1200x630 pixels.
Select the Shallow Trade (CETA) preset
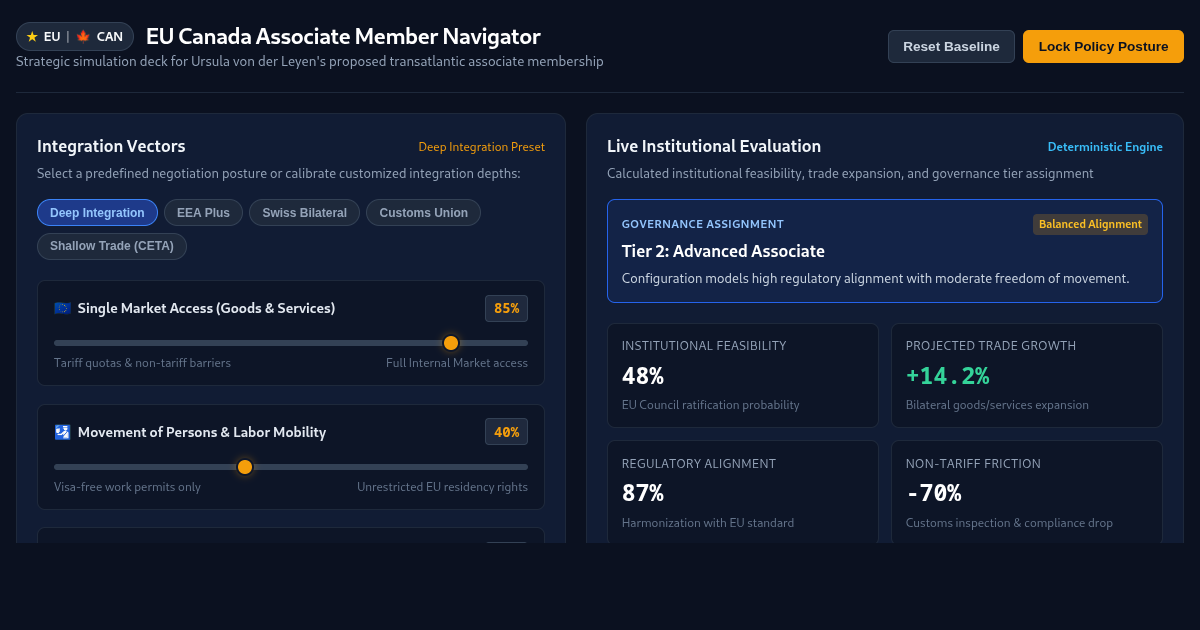(112, 247)
